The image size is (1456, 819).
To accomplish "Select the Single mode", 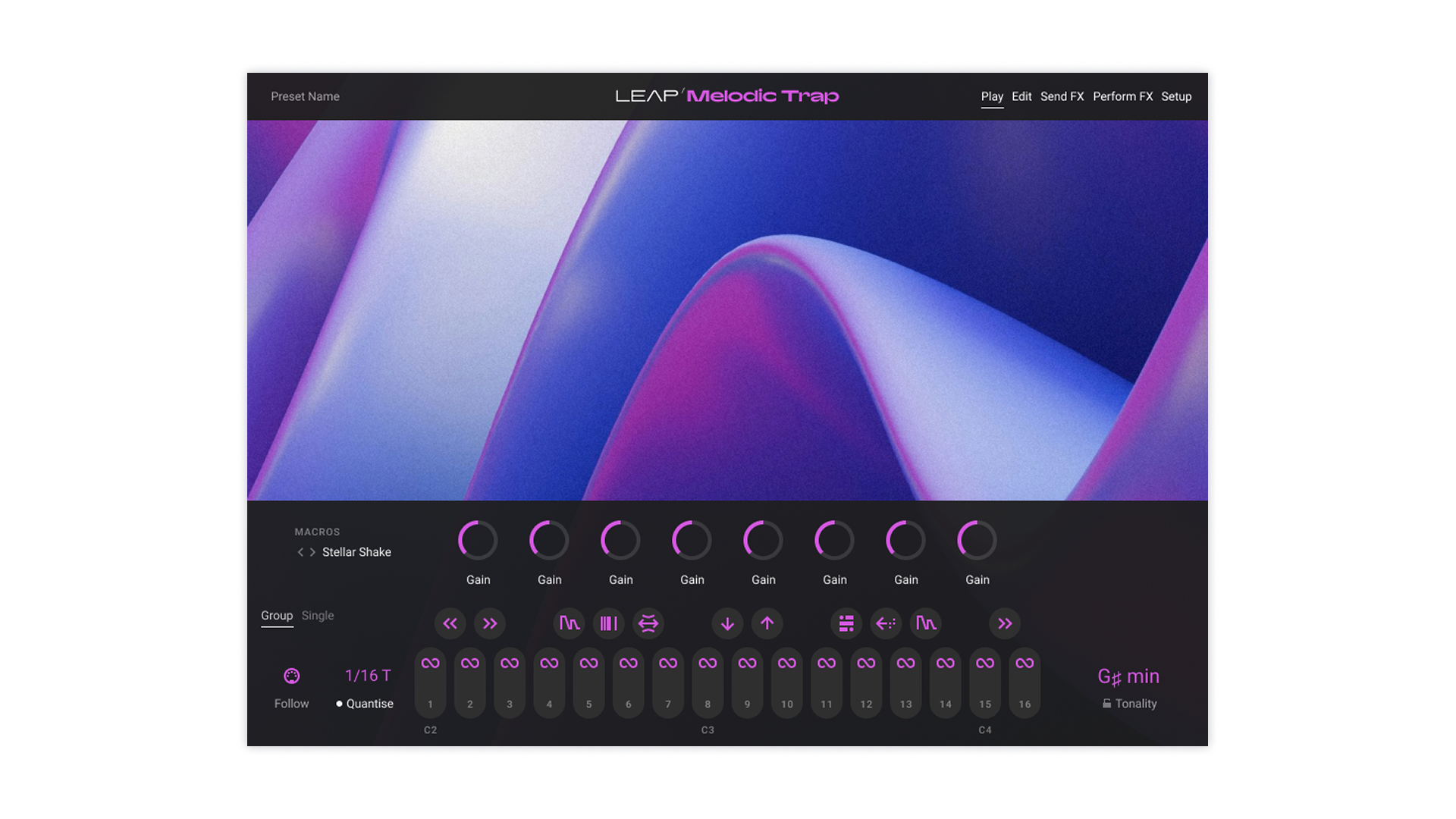I will [x=317, y=616].
